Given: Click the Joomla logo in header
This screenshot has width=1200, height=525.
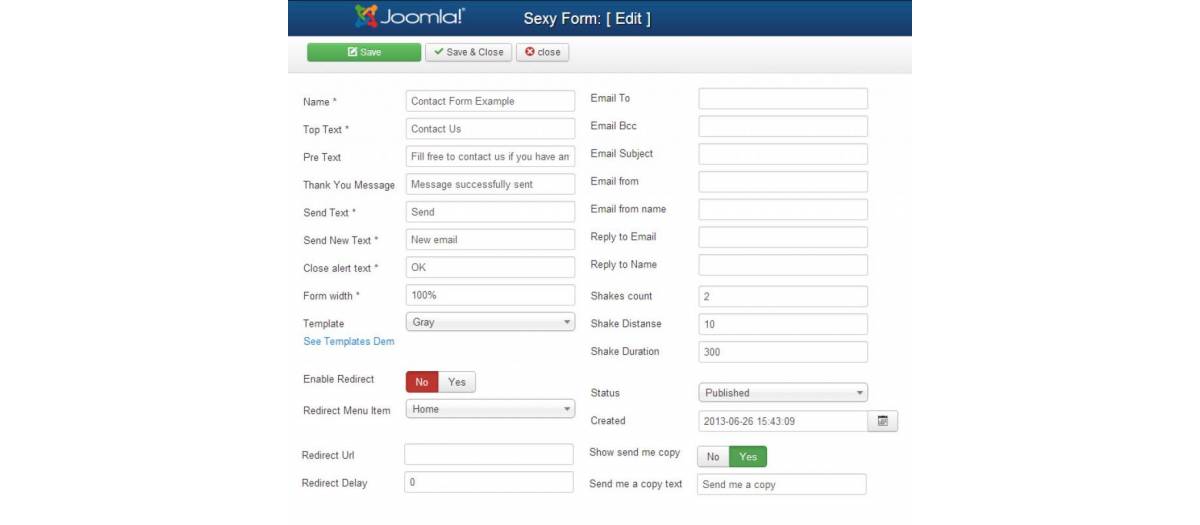Looking at the screenshot, I should [x=410, y=18].
